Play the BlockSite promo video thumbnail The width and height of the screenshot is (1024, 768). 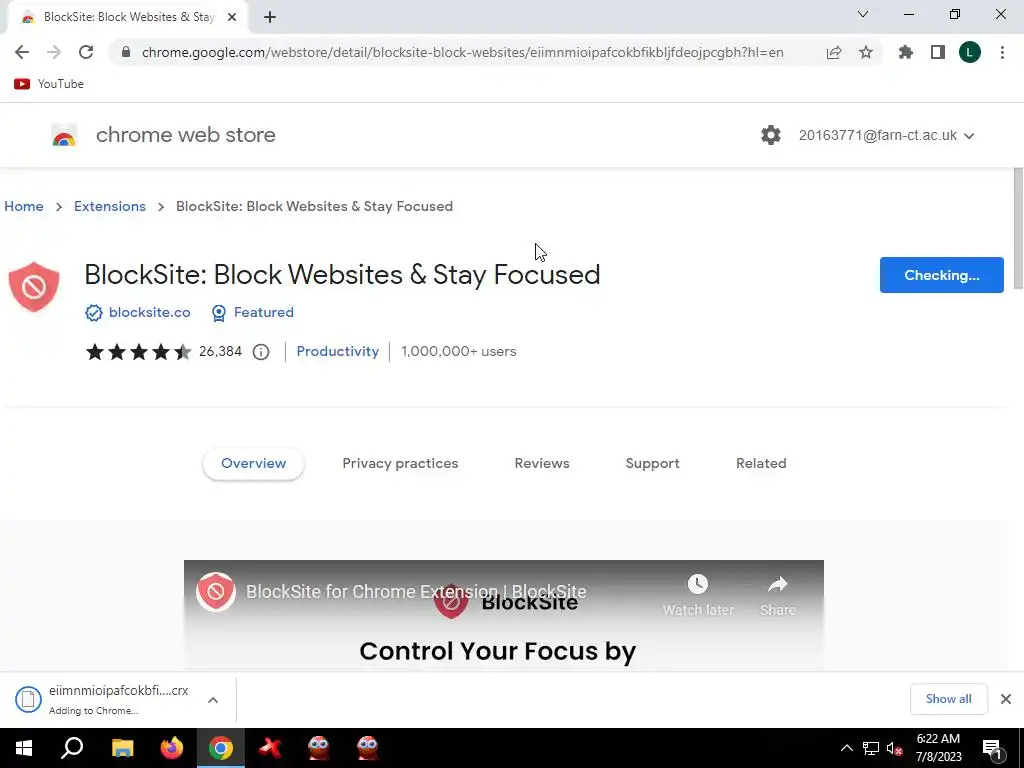(504, 615)
